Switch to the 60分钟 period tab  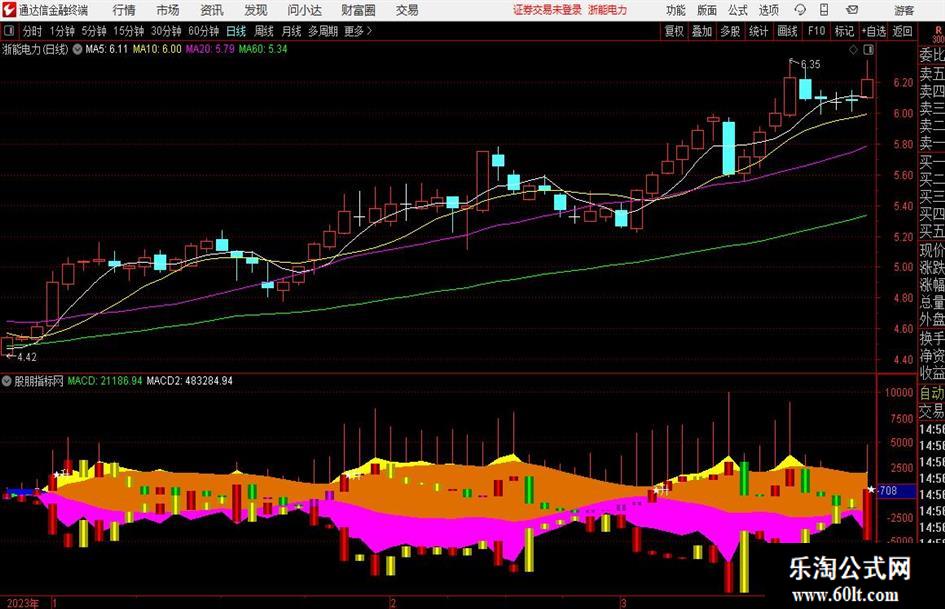204,31
